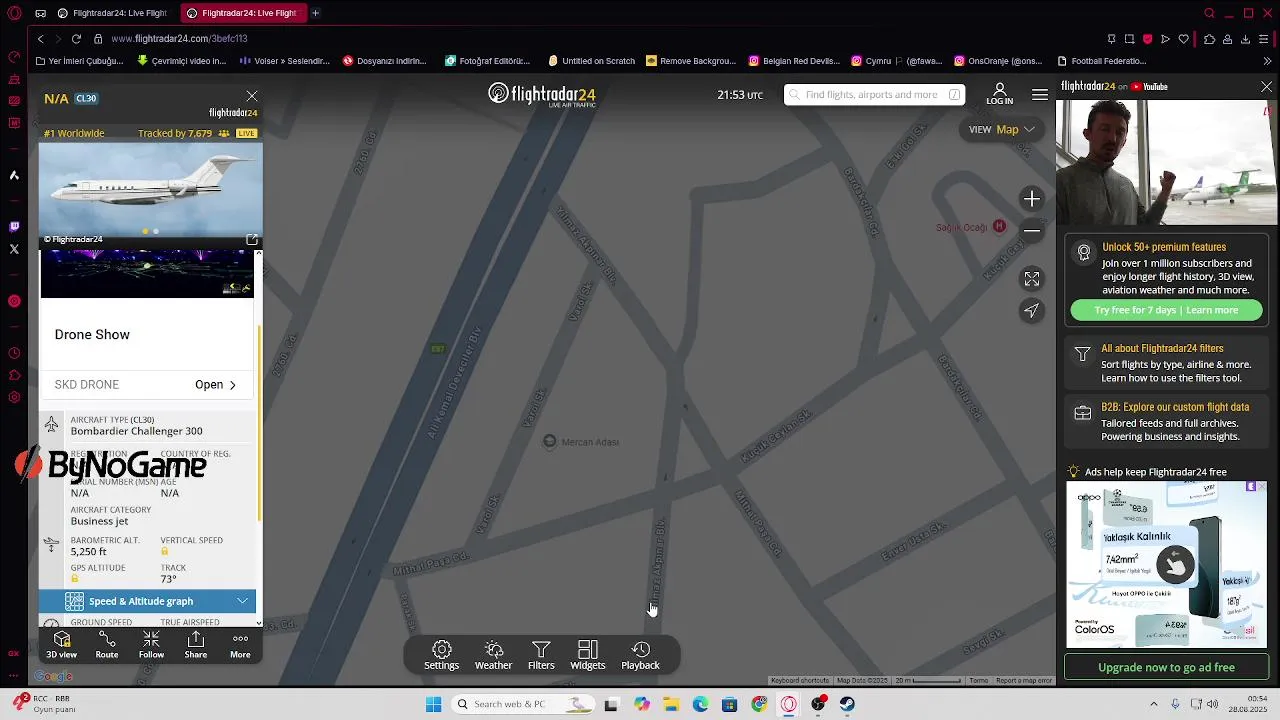The height and width of the screenshot is (720, 1280).
Task: Open the Log in account menu
Action: tap(999, 95)
